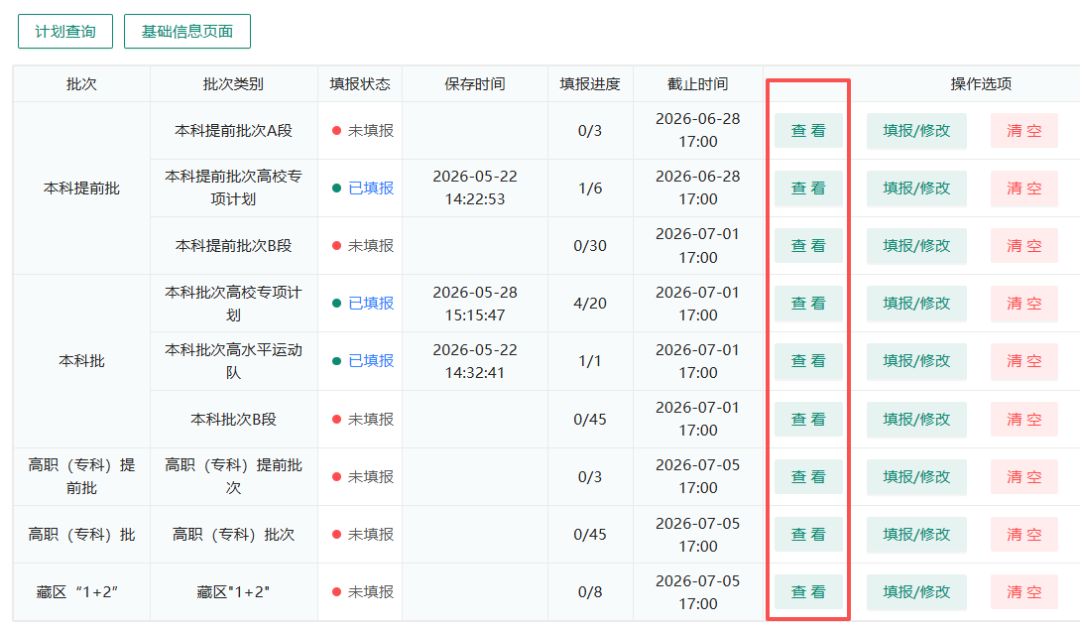Click save time 2026-05-22 14:22:53
Viewport: 1080px width, 629px height.
[x=475, y=188]
